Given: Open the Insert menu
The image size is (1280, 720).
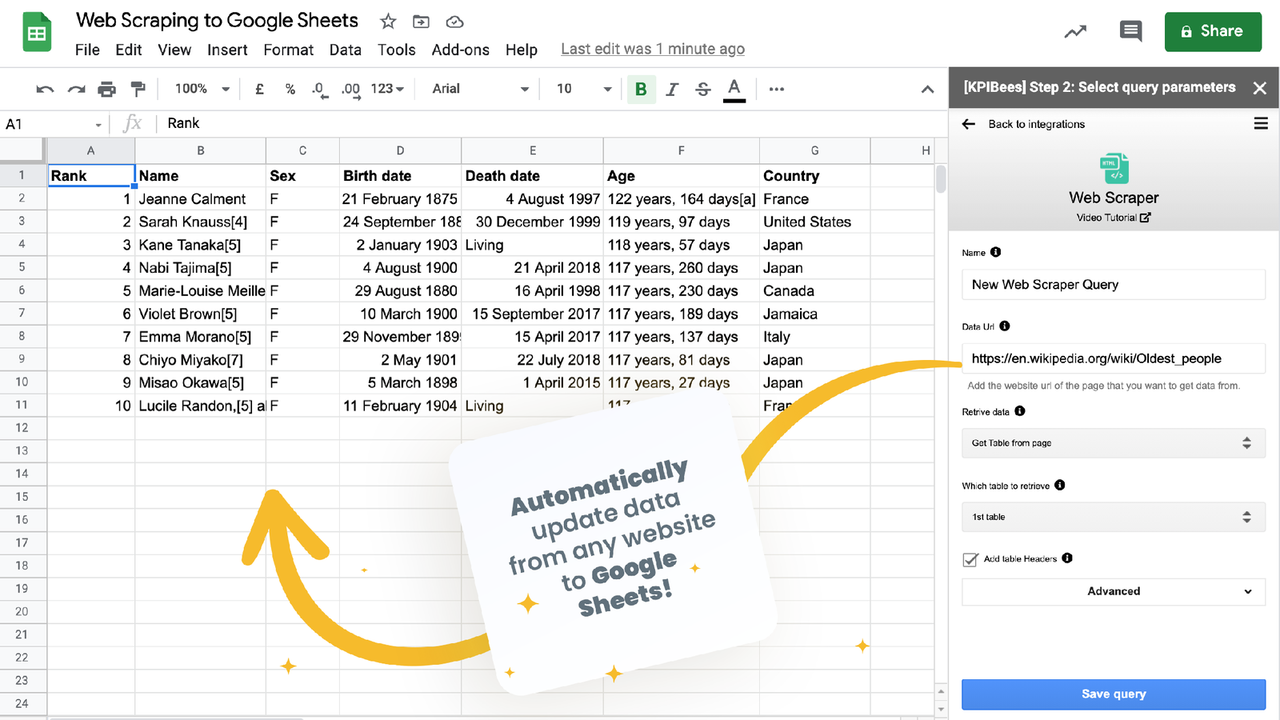Looking at the screenshot, I should 228,50.
